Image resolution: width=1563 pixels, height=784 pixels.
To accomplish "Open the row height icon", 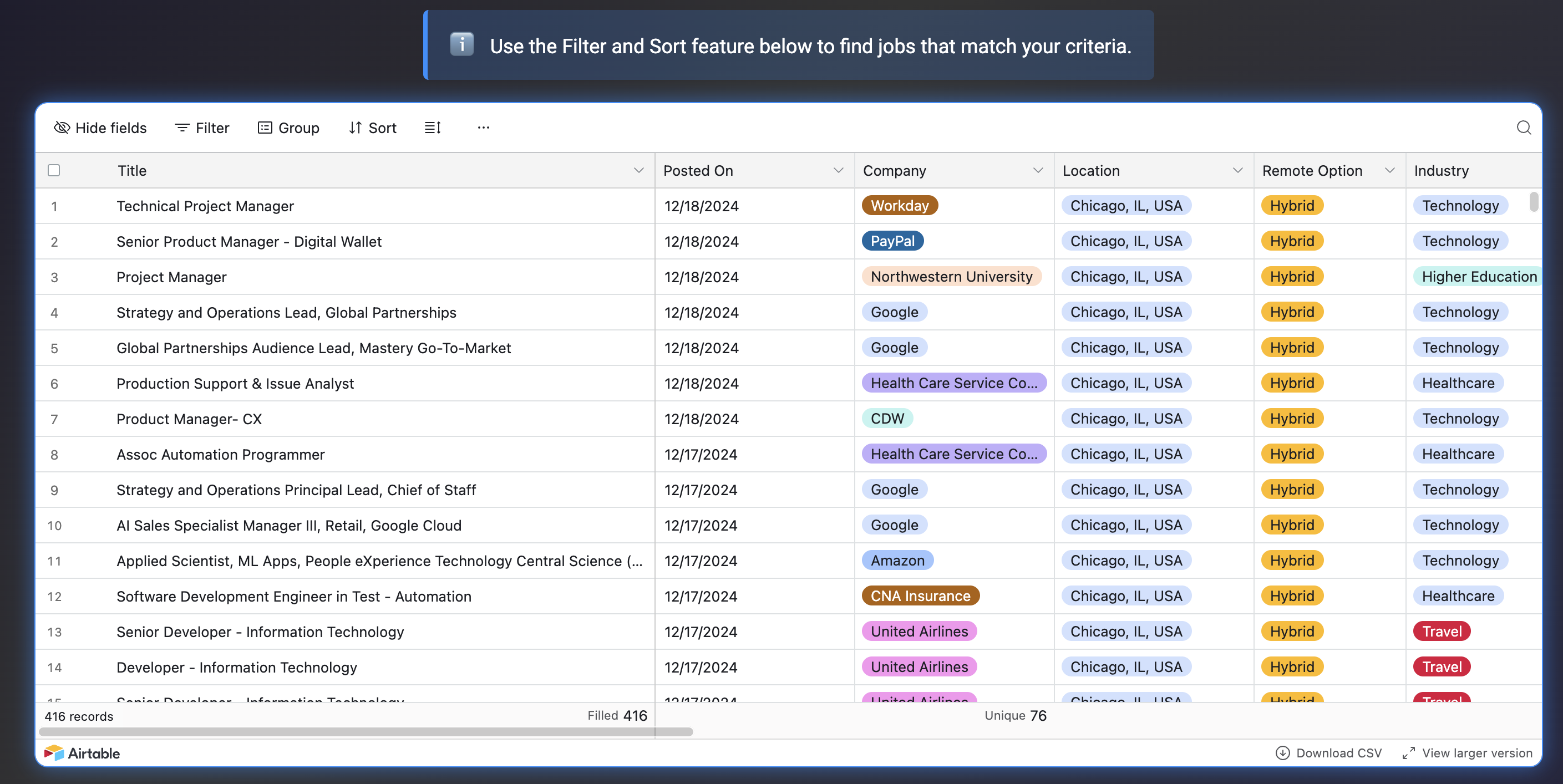I will pos(432,128).
